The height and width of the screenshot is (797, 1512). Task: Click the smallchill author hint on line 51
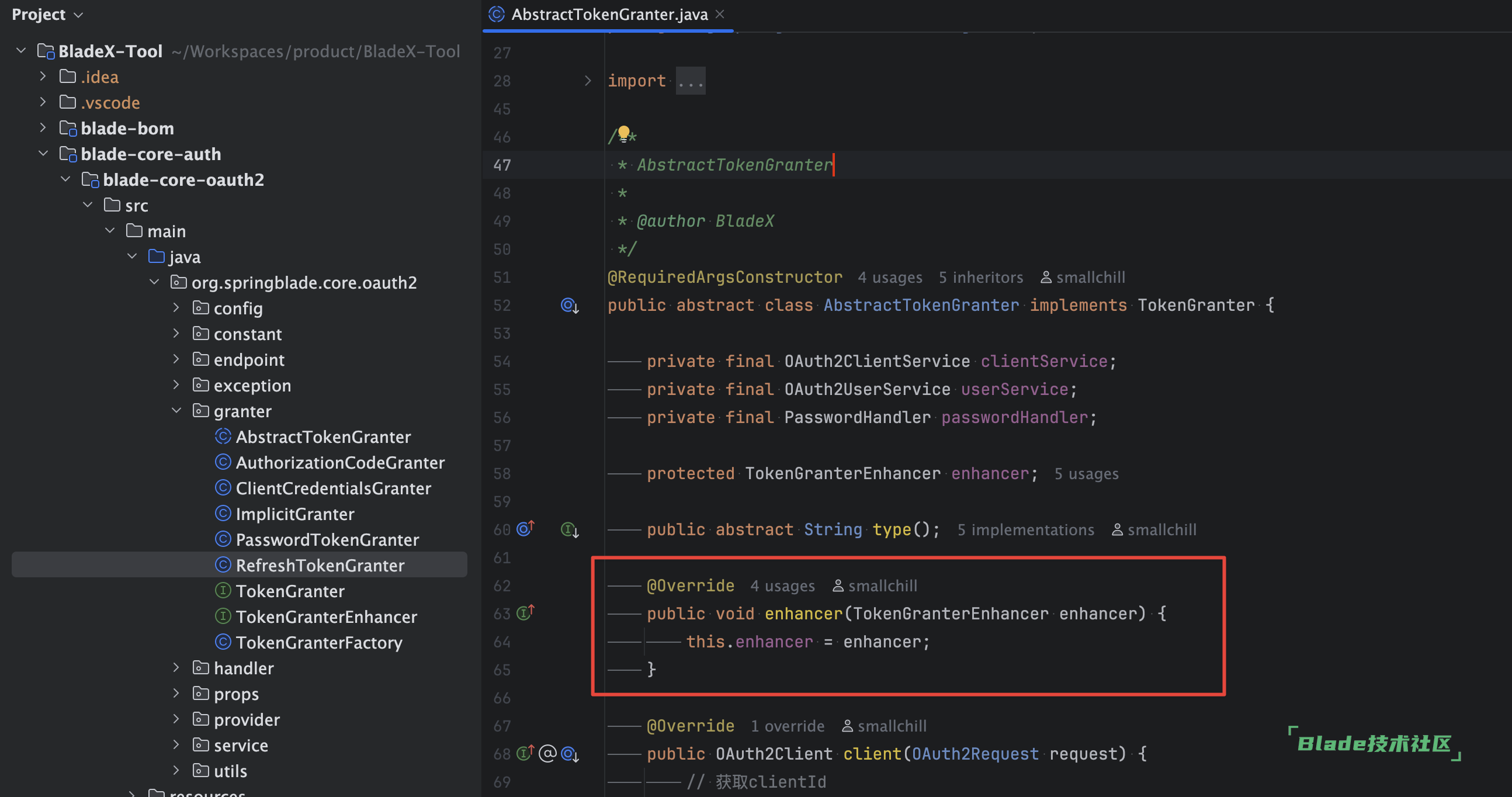click(x=1083, y=277)
